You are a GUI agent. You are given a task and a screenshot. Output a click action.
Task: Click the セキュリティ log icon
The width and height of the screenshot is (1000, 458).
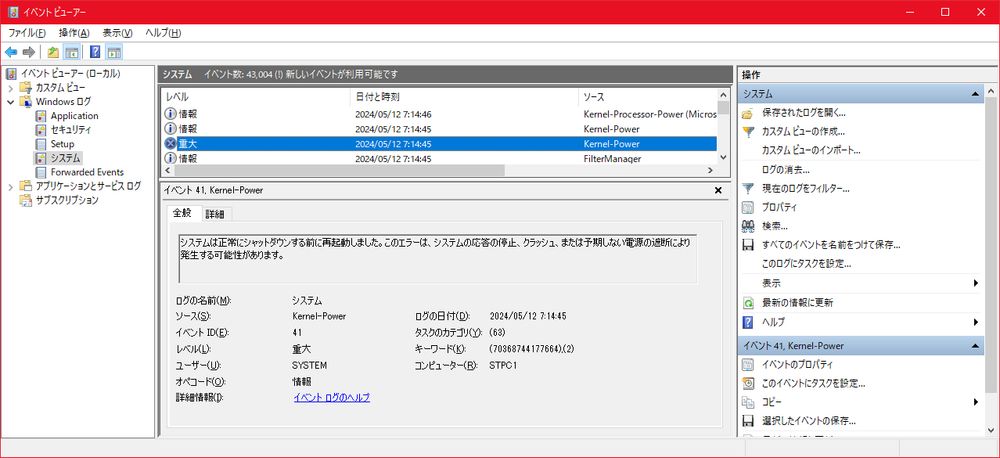41,130
